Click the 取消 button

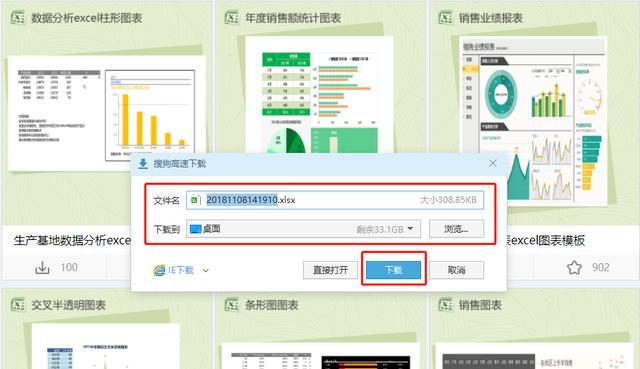tap(456, 270)
